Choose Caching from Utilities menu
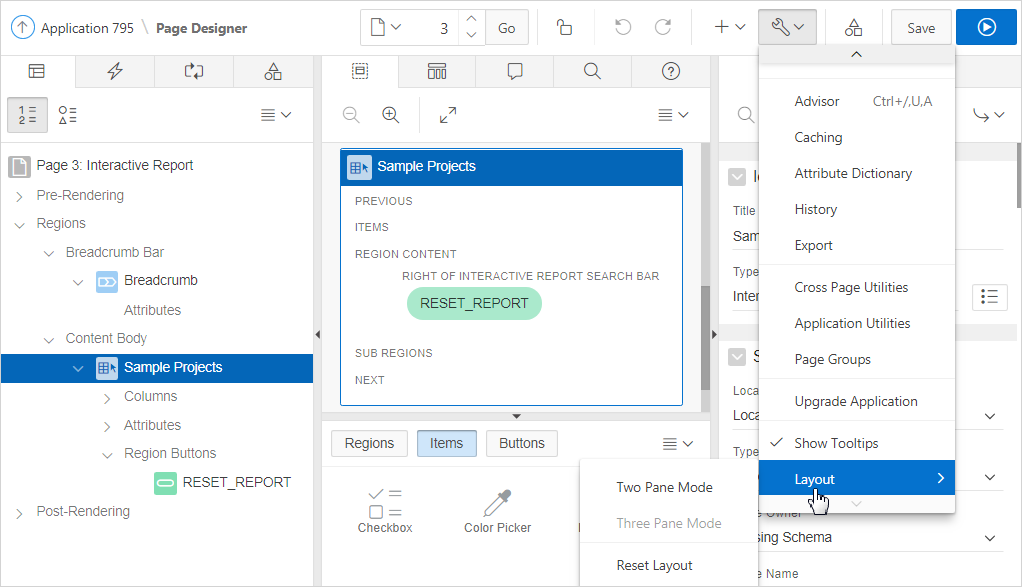The width and height of the screenshot is (1022, 587). [x=857, y=137]
